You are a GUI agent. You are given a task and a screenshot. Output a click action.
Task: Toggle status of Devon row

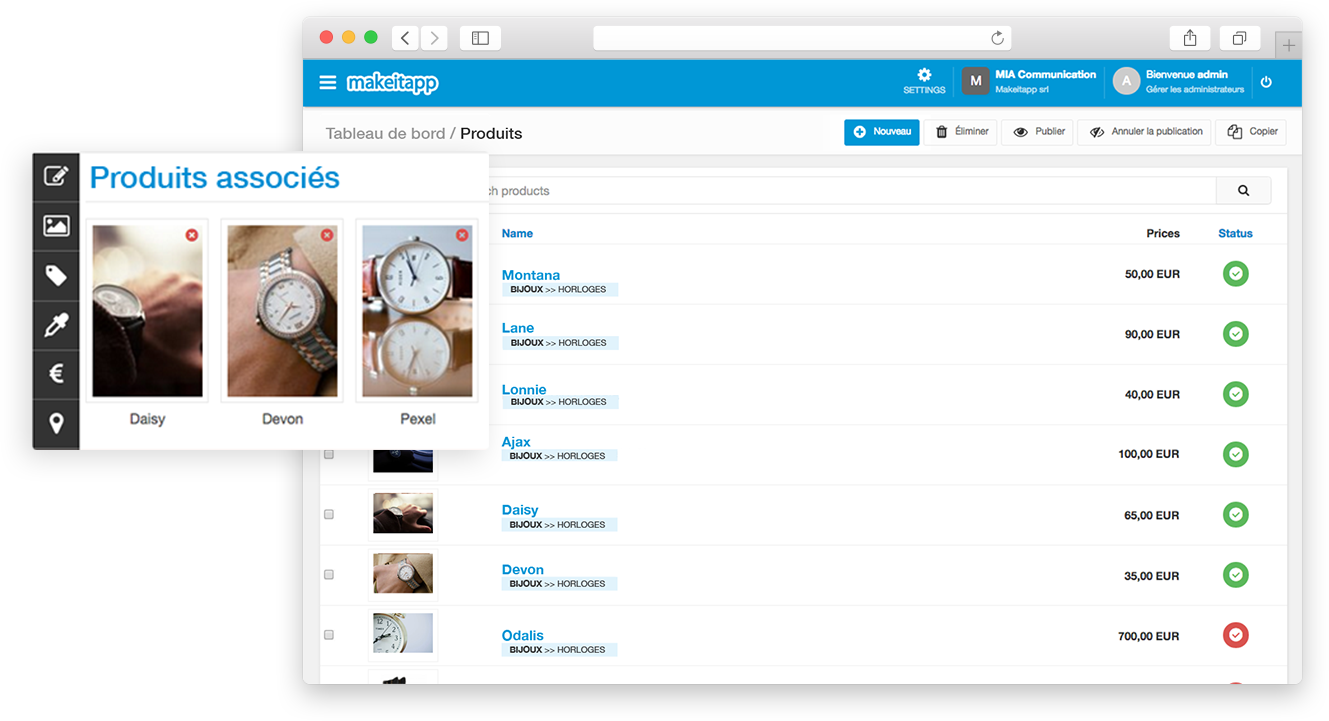(1236, 575)
